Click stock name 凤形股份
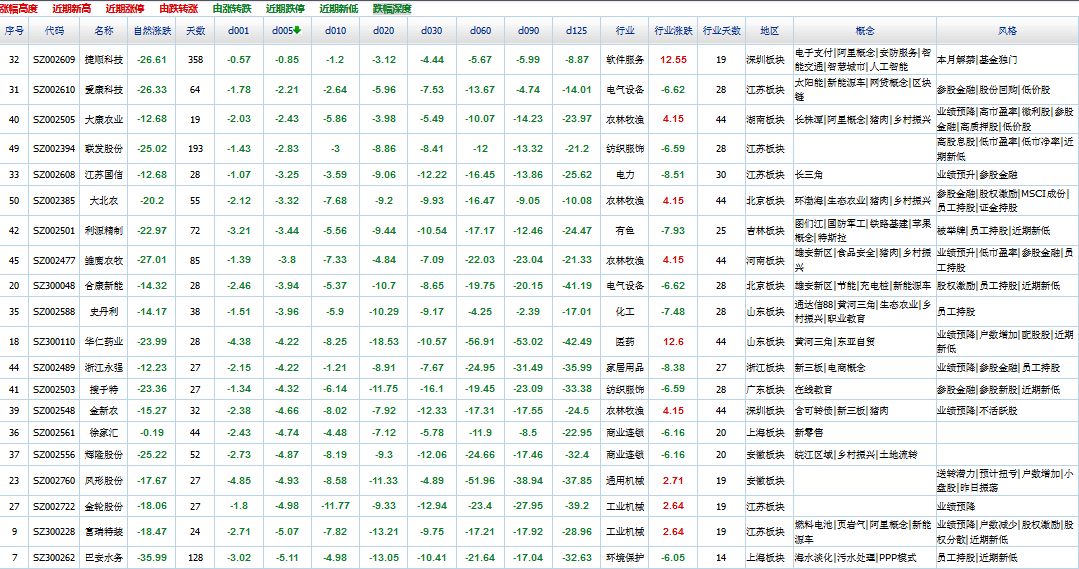Viewport: 1079px width, 569px height. click(104, 481)
